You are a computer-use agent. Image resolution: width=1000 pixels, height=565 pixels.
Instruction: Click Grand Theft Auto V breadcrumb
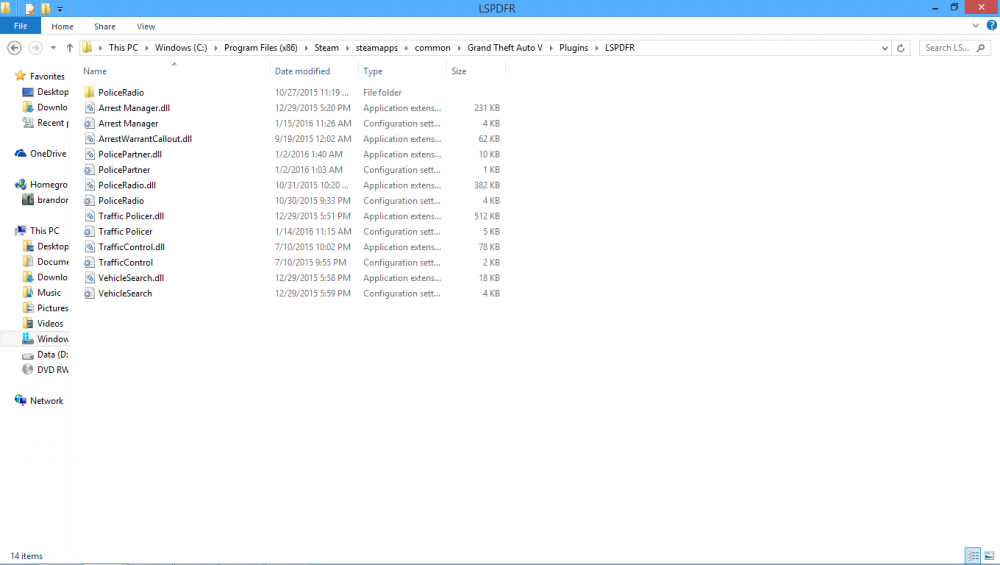505,48
